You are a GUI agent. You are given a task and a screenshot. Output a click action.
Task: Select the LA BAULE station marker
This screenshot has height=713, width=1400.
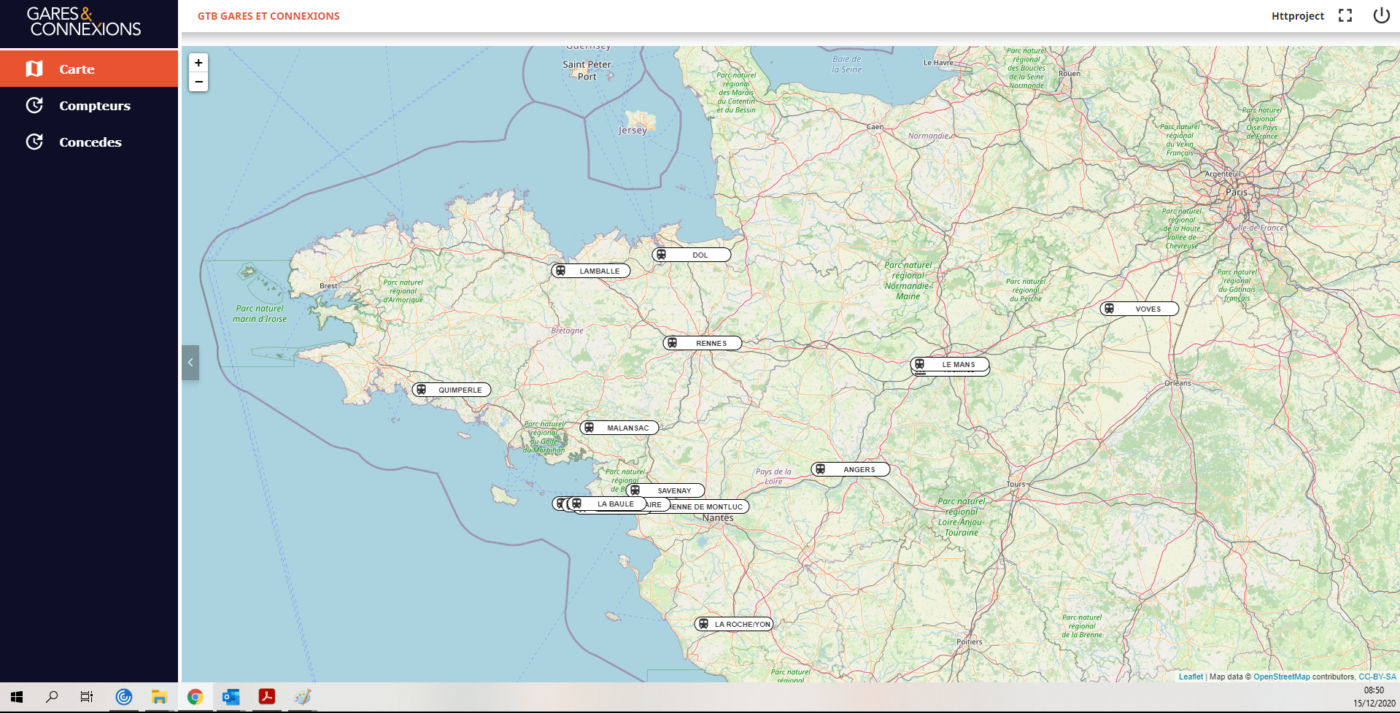[607, 504]
